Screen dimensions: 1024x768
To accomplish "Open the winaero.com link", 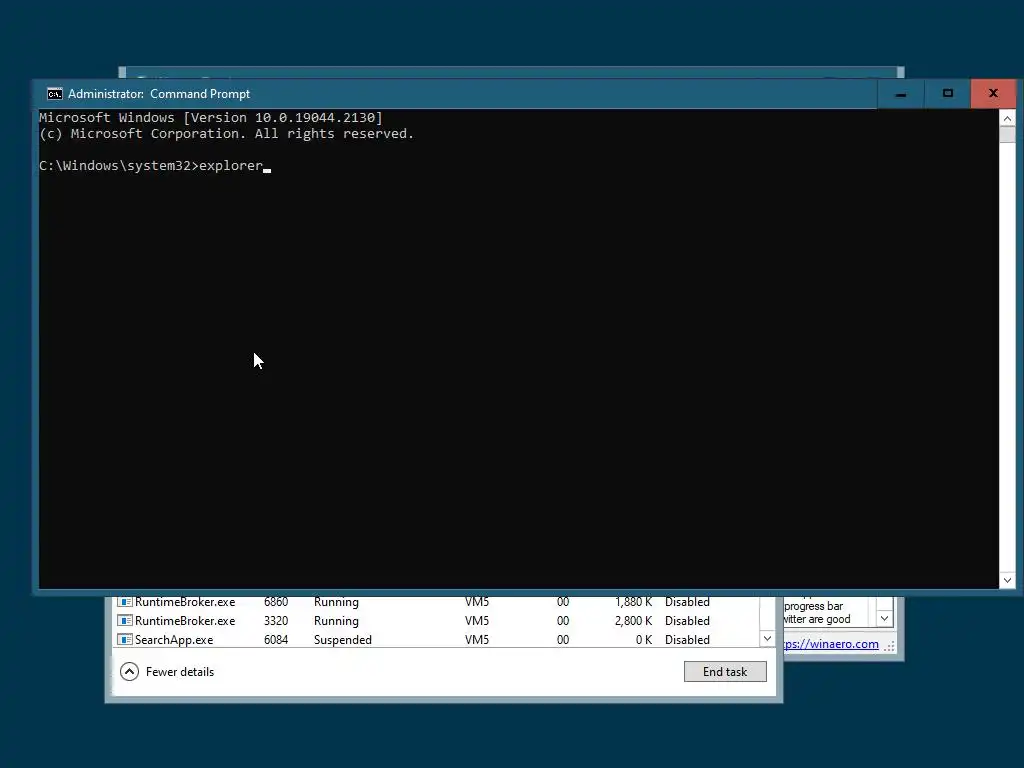I will (831, 644).
